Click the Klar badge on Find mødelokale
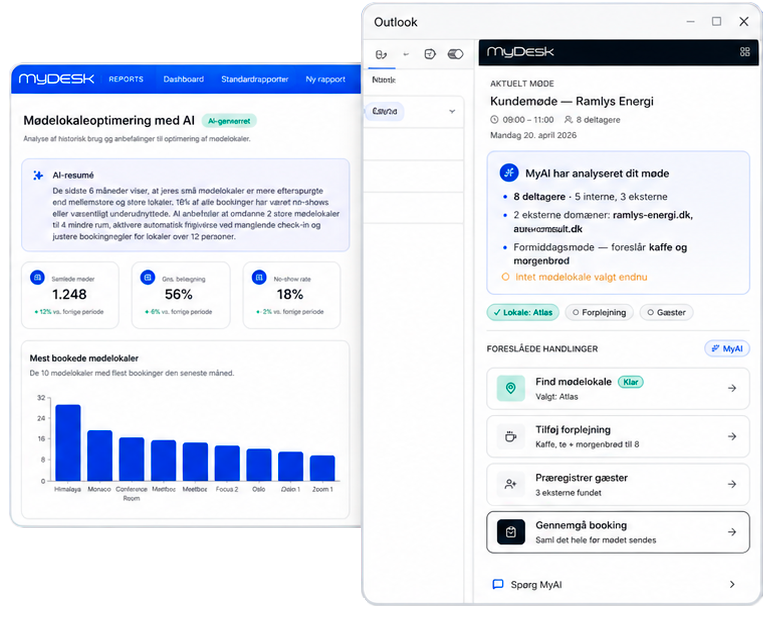The height and width of the screenshot is (627, 773). 631,382
